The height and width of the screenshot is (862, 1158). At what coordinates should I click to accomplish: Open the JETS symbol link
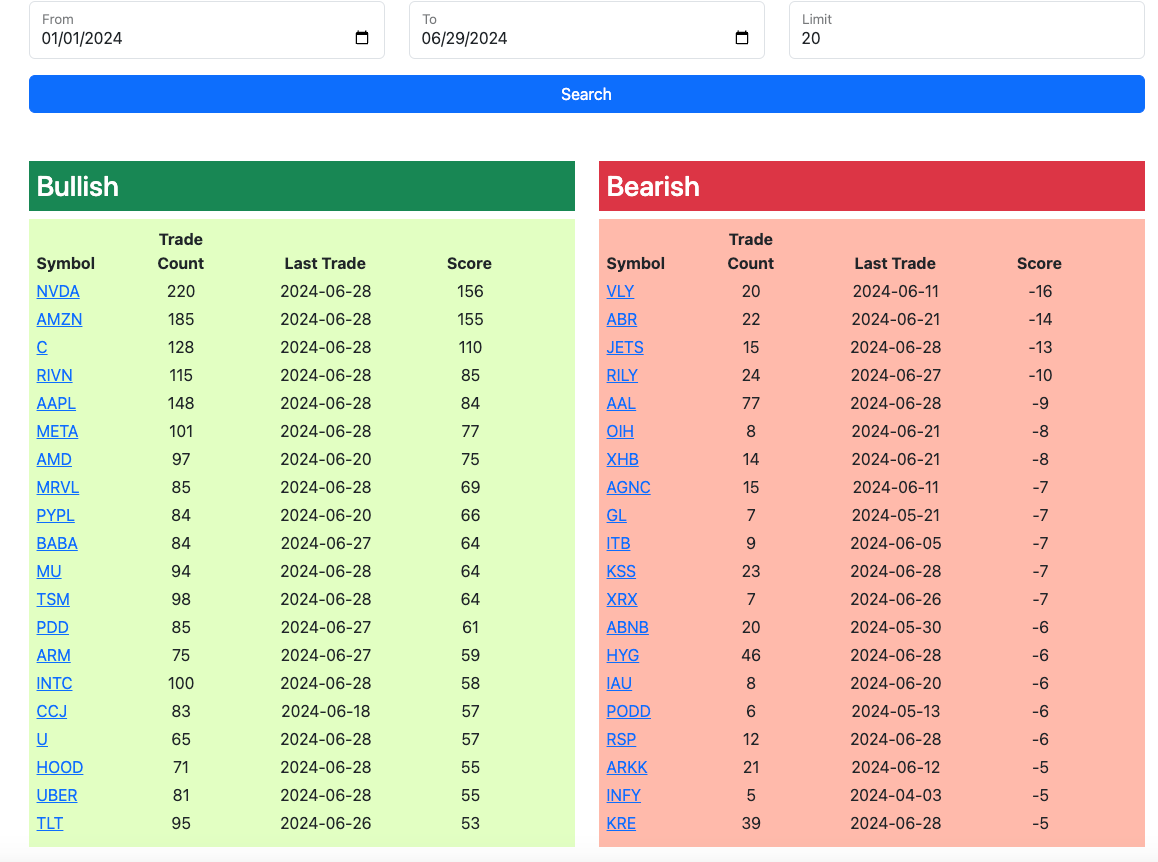pos(625,347)
